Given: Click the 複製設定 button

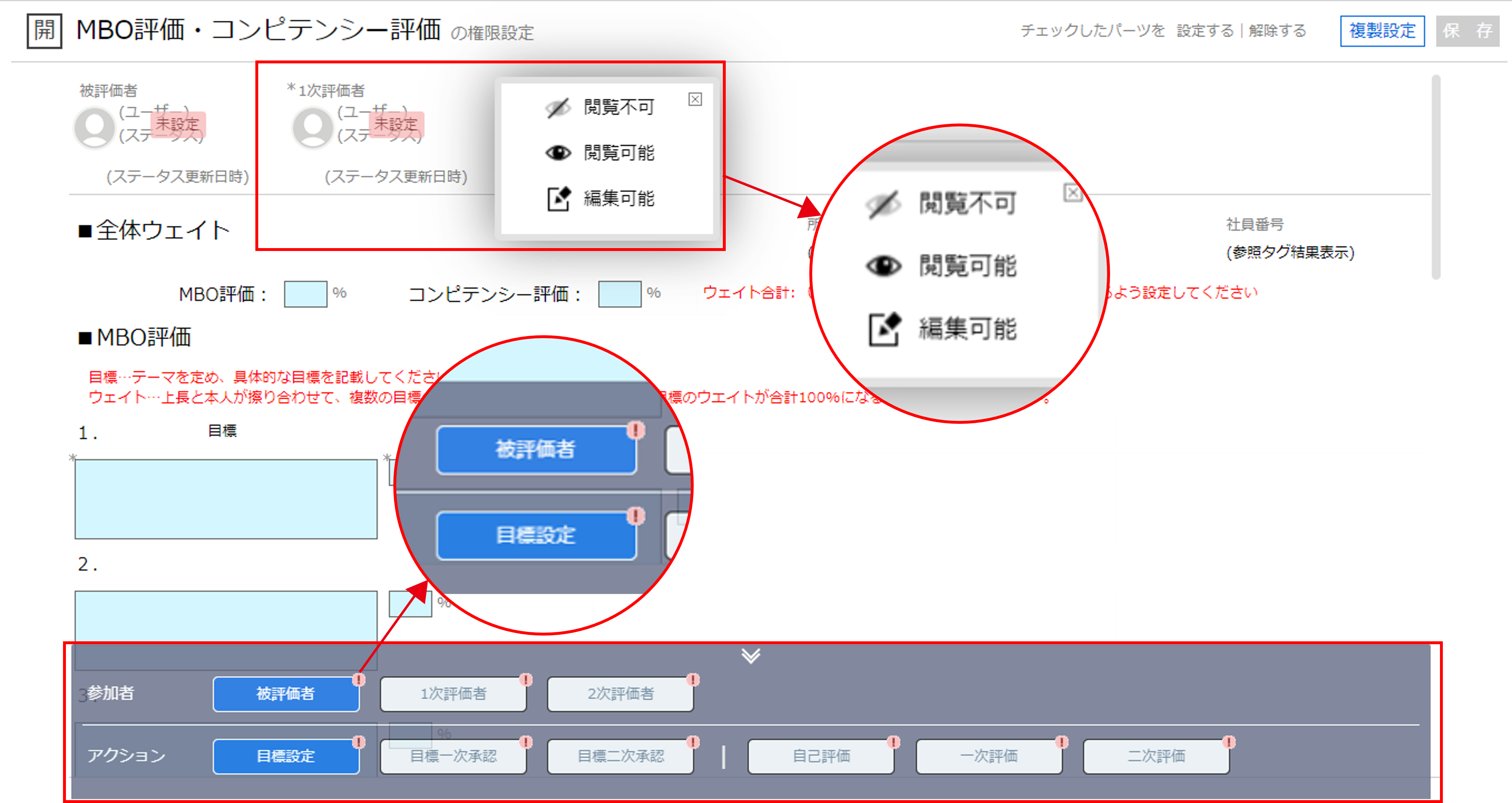Looking at the screenshot, I should point(1382,31).
